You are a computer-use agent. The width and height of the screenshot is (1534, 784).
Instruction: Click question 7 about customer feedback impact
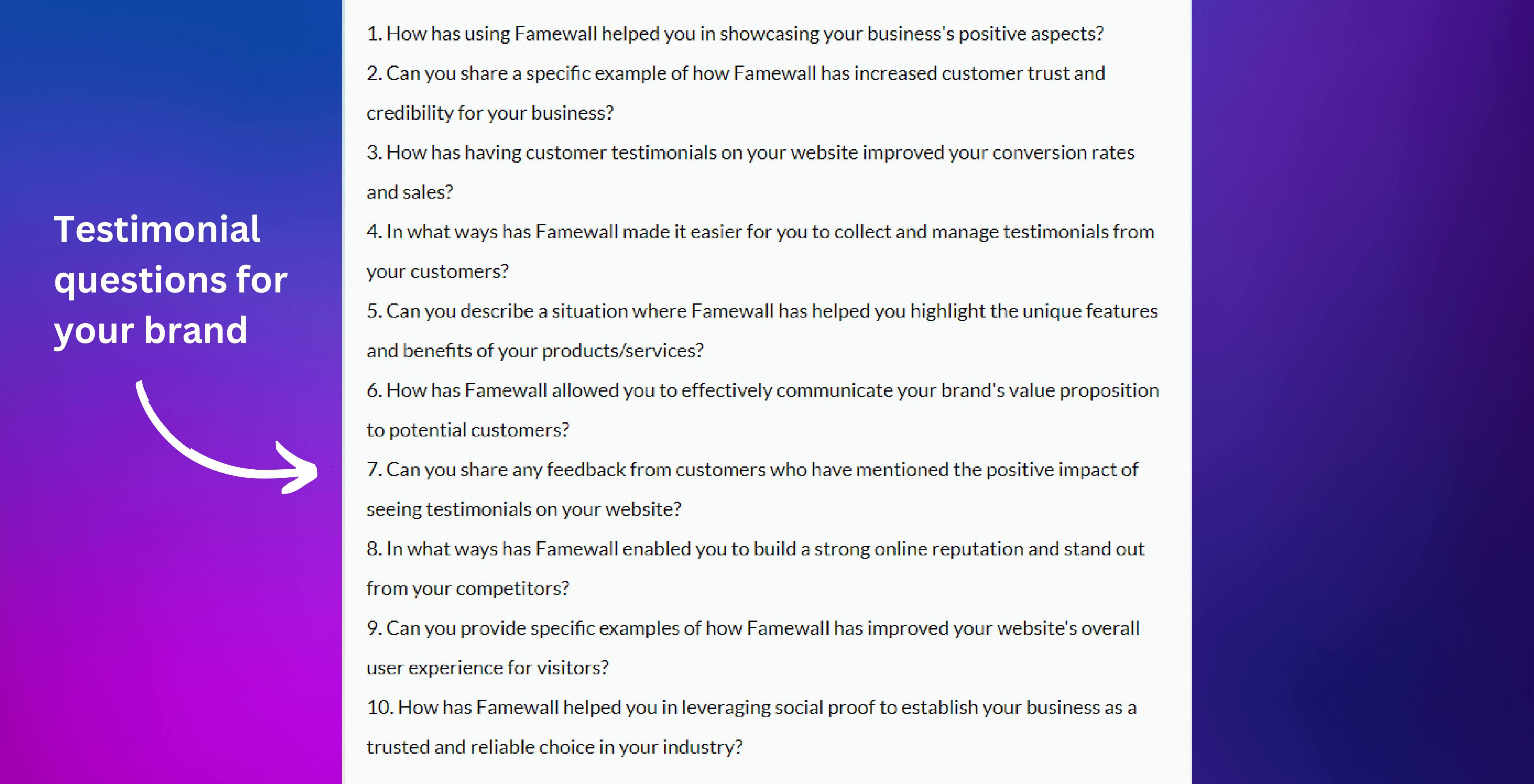[x=752, y=470]
